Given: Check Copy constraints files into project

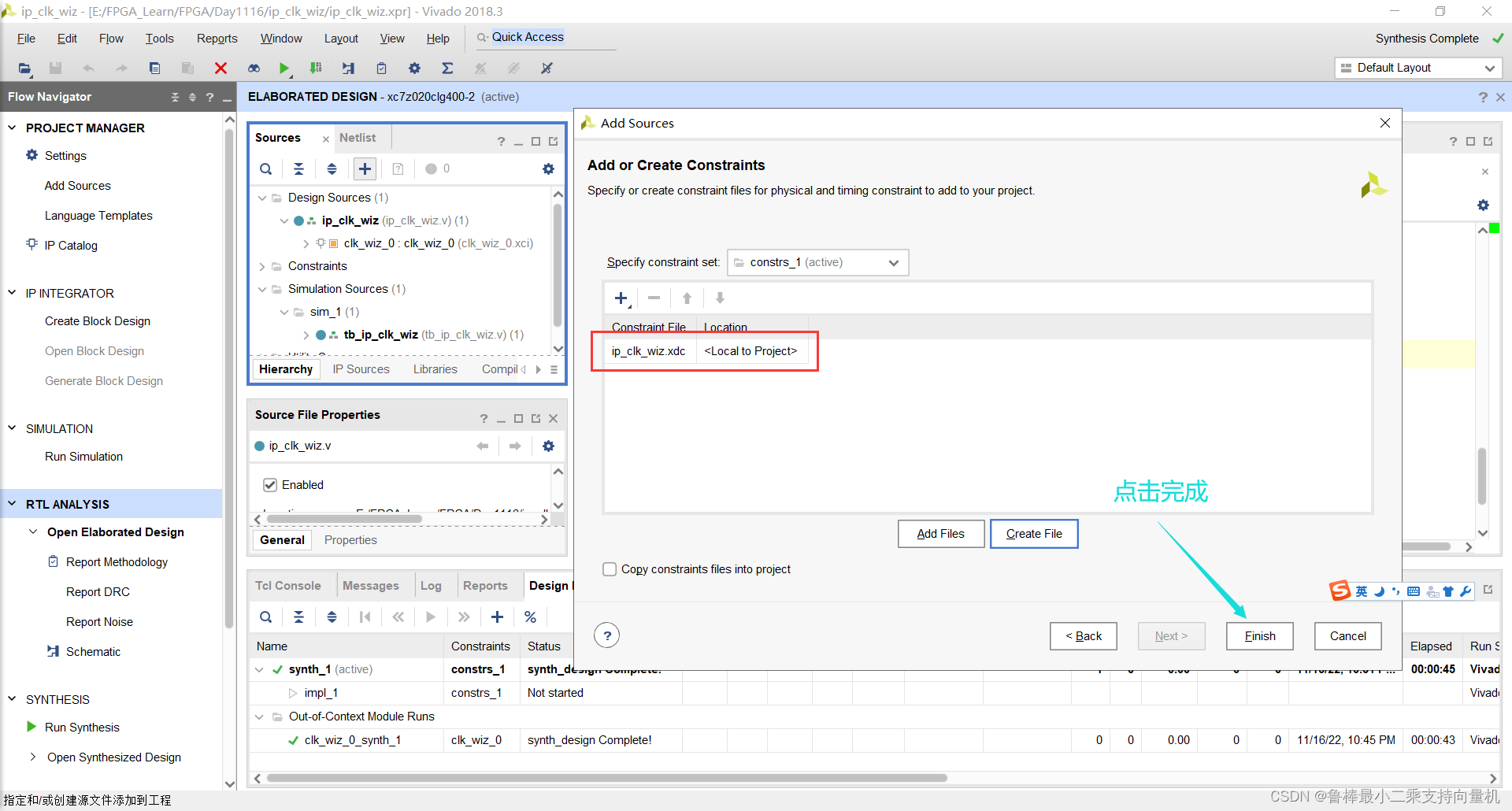Looking at the screenshot, I should tap(610, 569).
